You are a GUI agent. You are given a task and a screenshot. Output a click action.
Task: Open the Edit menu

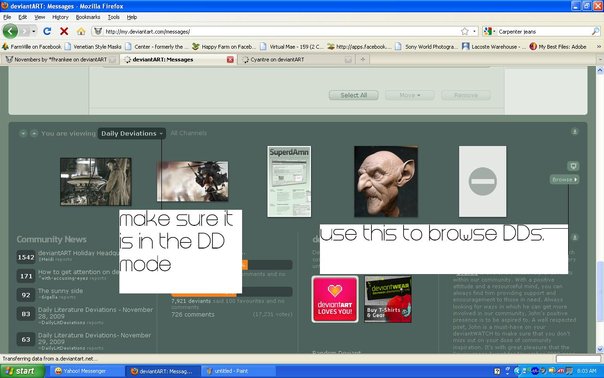click(x=23, y=17)
